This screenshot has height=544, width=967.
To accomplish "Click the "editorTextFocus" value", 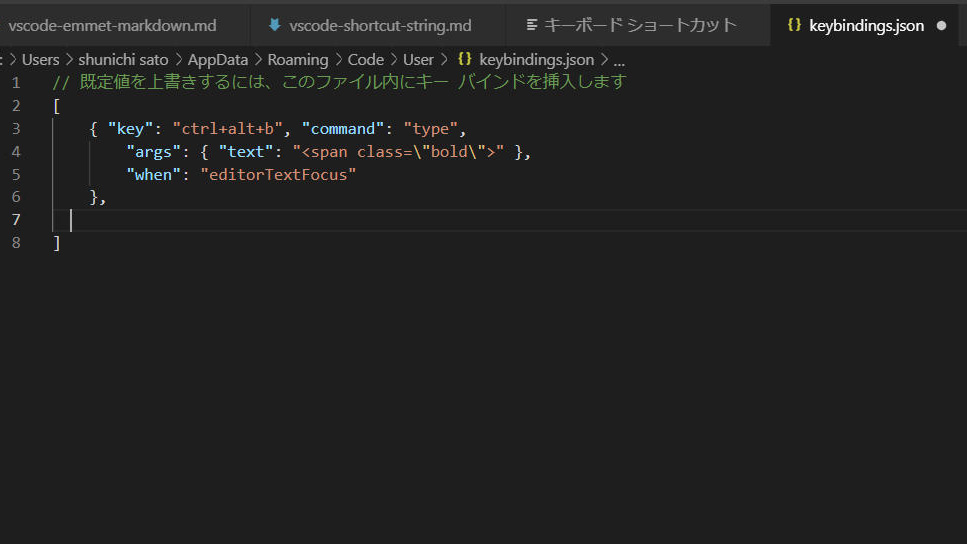I will tap(278, 175).
